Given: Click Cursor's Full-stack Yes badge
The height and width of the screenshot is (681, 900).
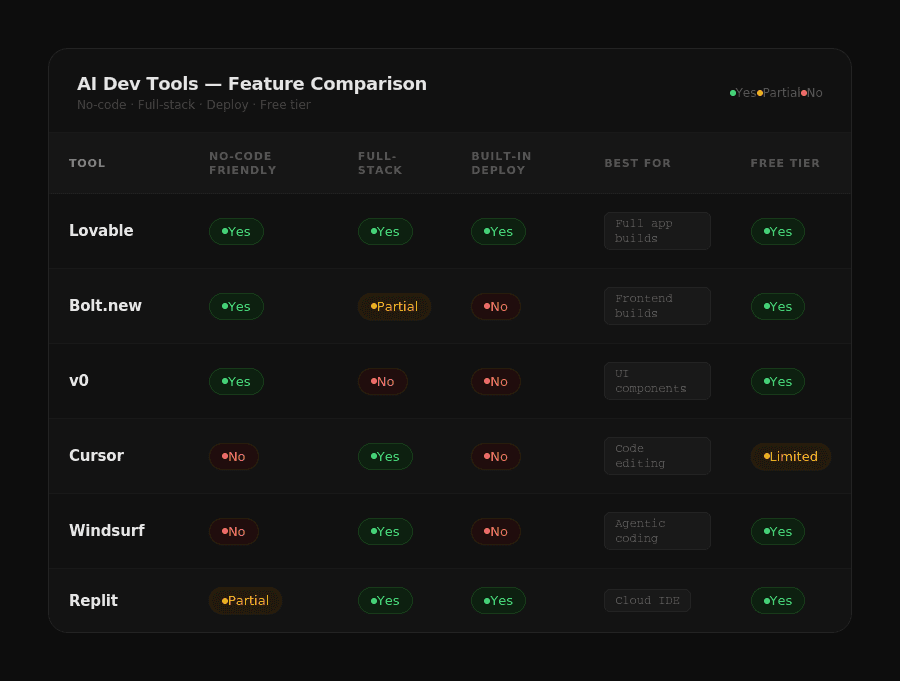Looking at the screenshot, I should (385, 456).
